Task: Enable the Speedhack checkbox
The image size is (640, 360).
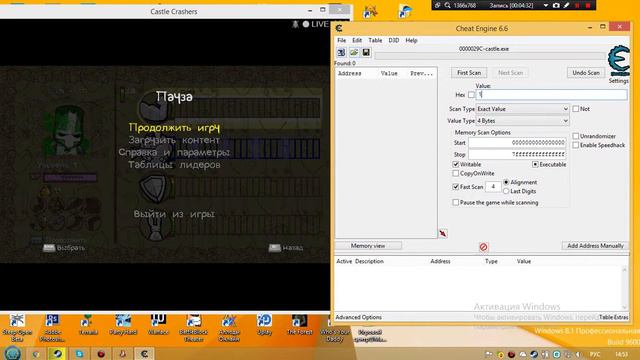Action: [576, 145]
